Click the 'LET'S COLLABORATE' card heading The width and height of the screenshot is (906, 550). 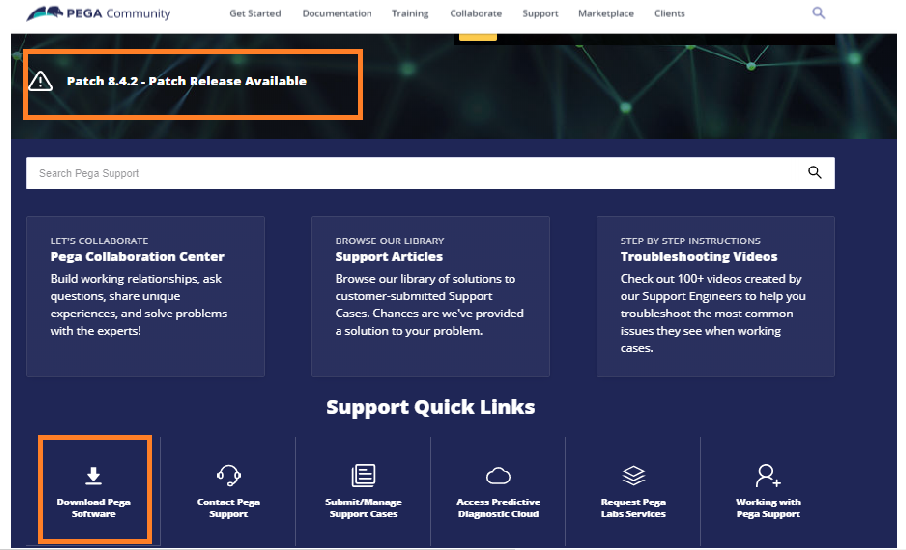99,240
